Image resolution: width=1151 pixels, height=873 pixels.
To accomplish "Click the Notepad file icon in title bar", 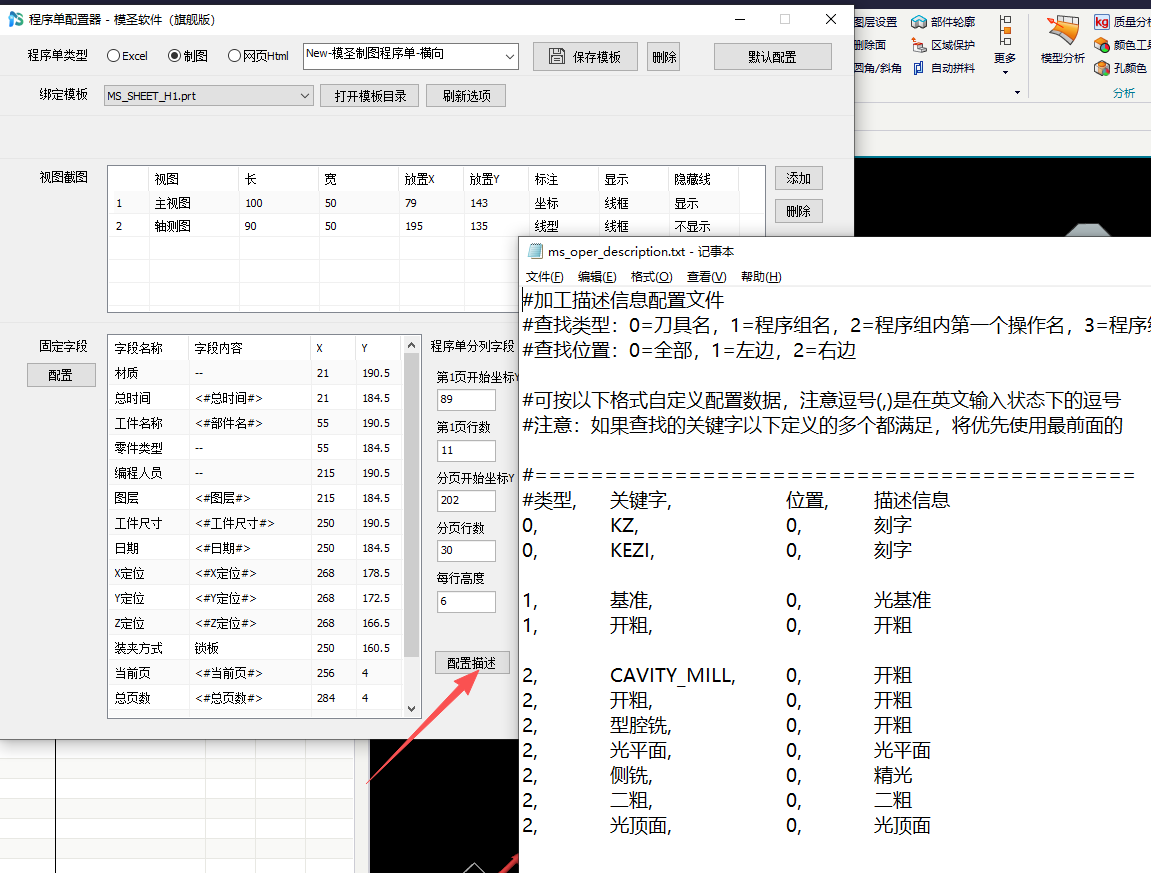I will pos(535,252).
